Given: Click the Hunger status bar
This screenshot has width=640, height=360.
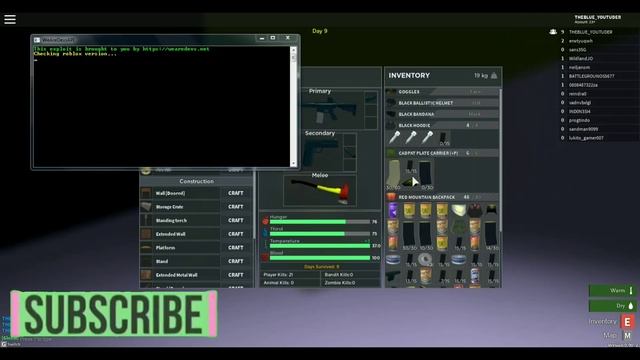Looking at the screenshot, I should 320,222.
